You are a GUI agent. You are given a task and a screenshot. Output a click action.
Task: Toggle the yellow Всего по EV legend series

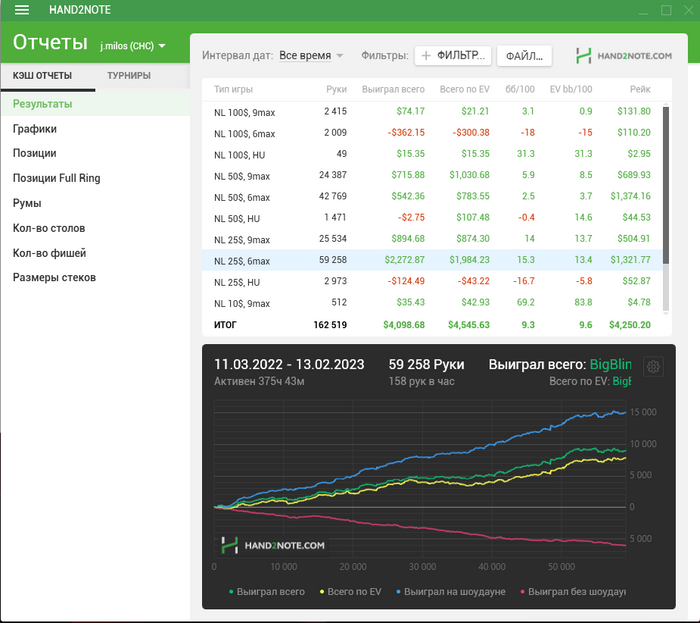point(350,592)
